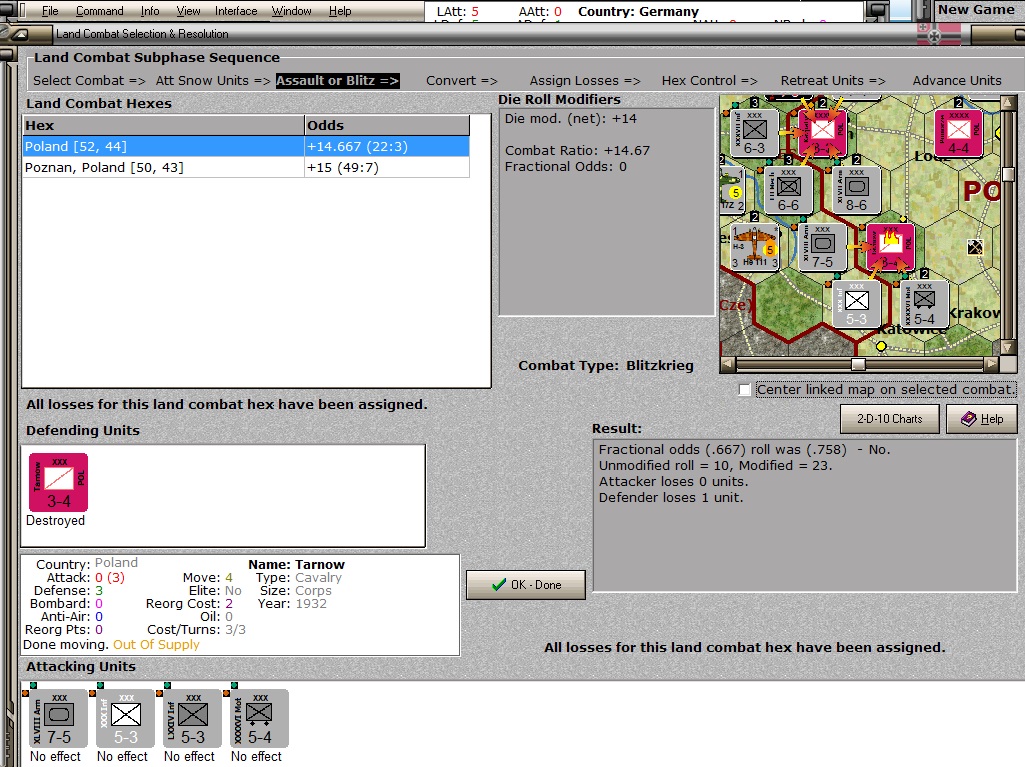Image resolution: width=1025 pixels, height=767 pixels.
Task: Click the bomber aircraft counter on the map
Action: tap(755, 247)
